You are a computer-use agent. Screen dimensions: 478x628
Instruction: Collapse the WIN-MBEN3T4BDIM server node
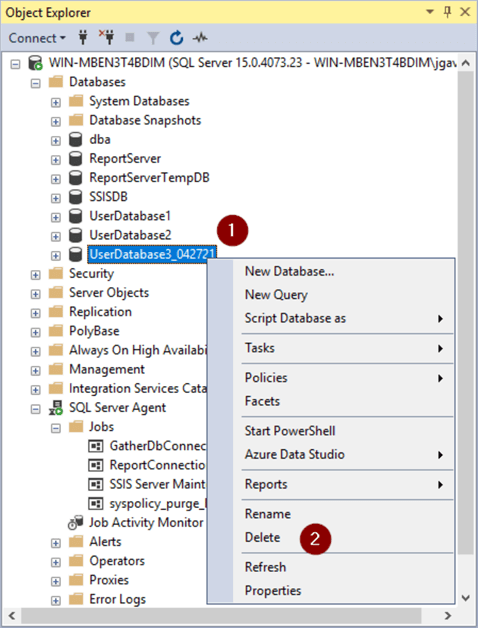point(15,64)
